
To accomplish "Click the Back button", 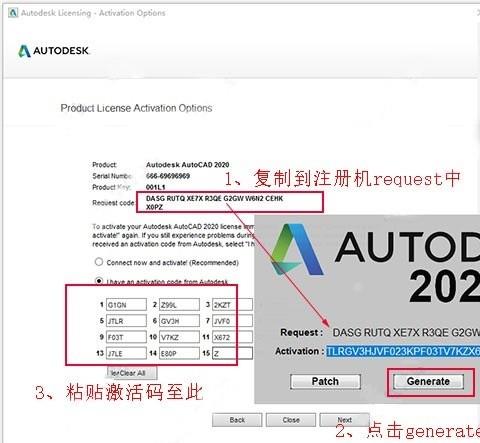I will coord(237,420).
